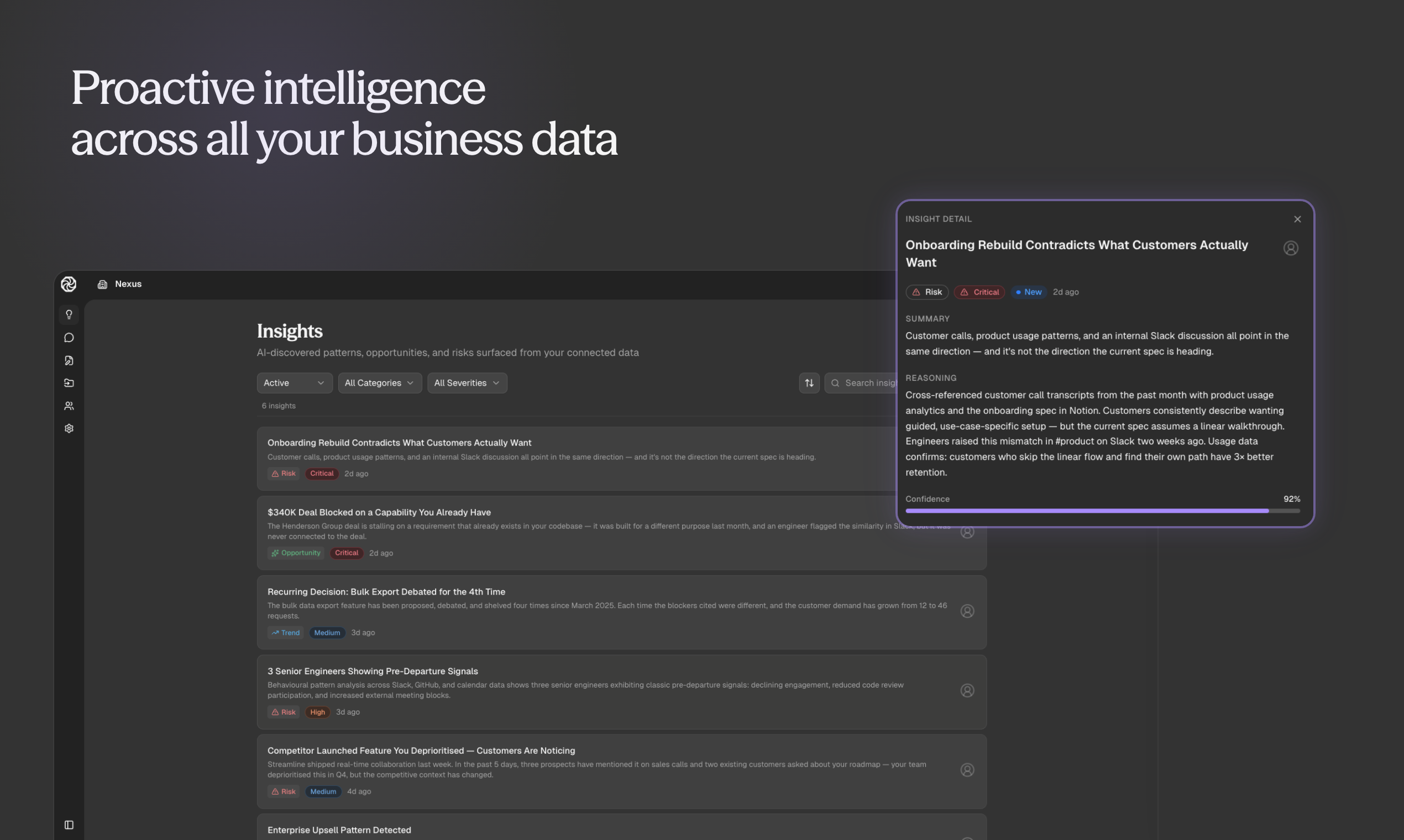Viewport: 1404px width, 840px height.
Task: Expand the All Categories dropdown
Action: coord(379,383)
